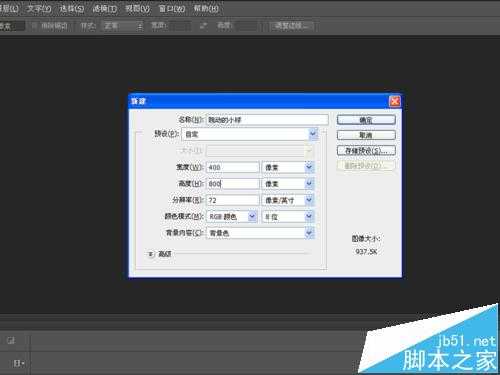Image resolution: width=500 pixels, height=375 pixels.
Task: Click the 调整边缘 refine edge button
Action: tap(292, 26)
